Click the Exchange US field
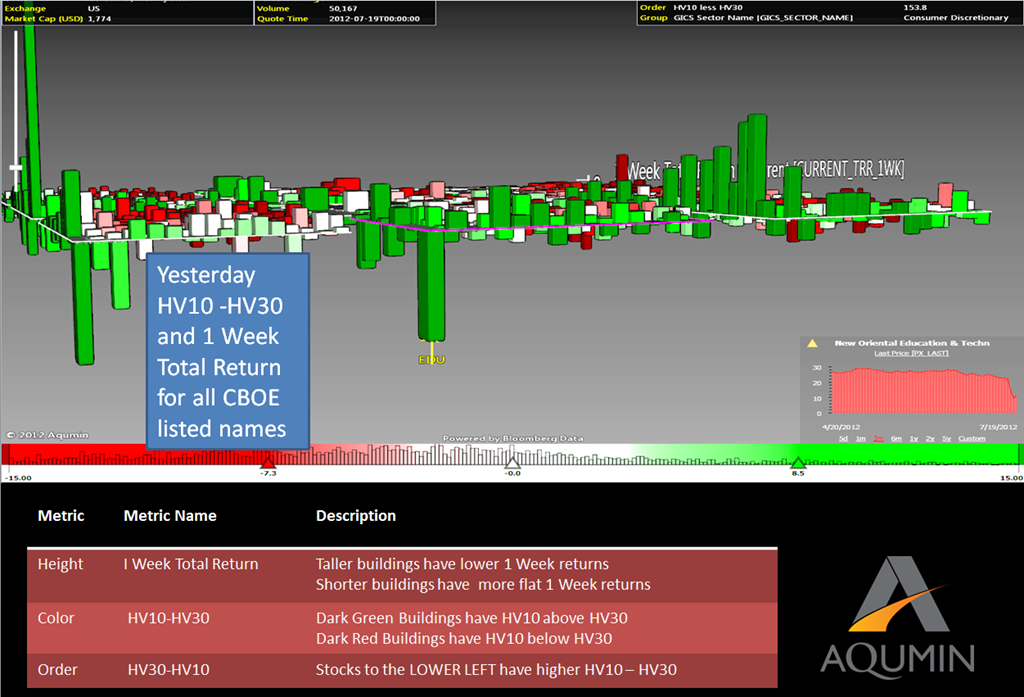This screenshot has height=697, width=1024. pyautogui.click(x=52, y=8)
